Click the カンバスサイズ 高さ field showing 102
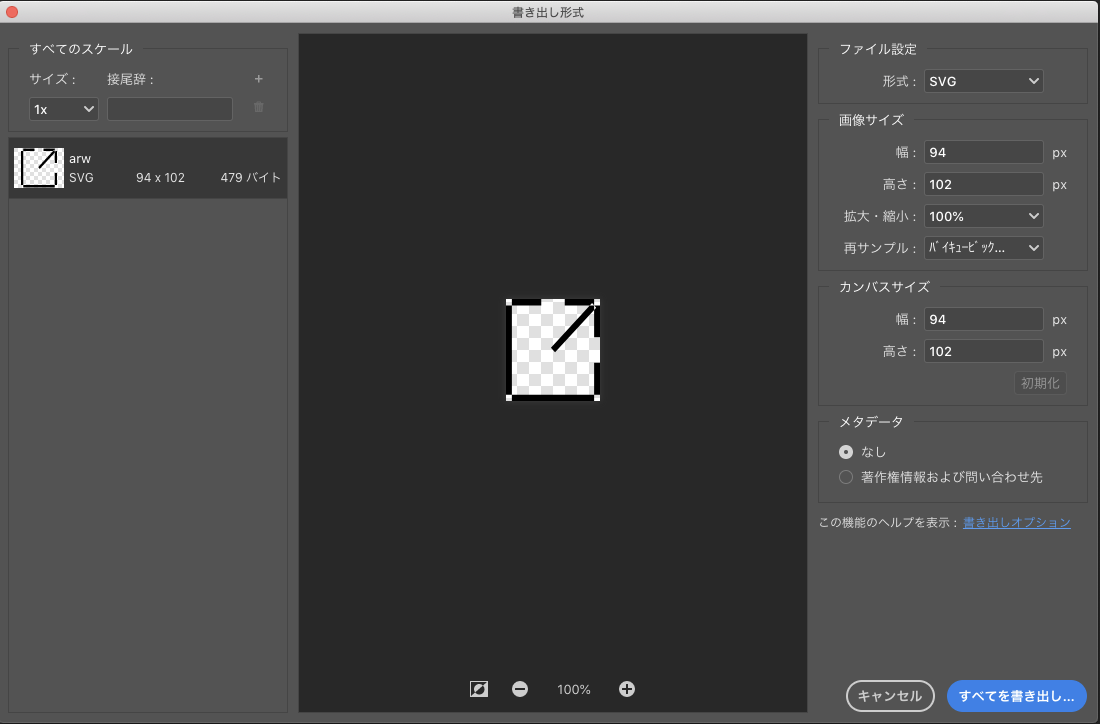Viewport: 1100px width, 724px height. [982, 351]
